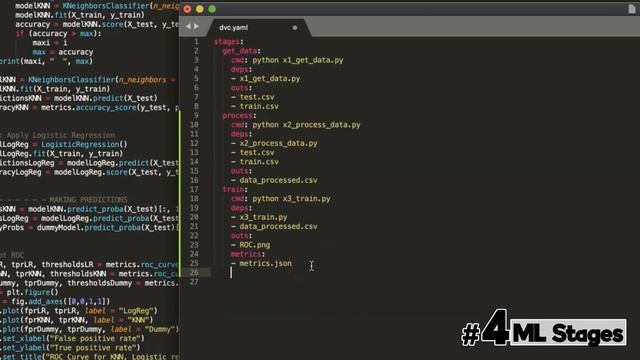Viewport: 640px width, 360px height.
Task: Click '- x1_get_data.py' dependency on line 5
Action: (265, 79)
